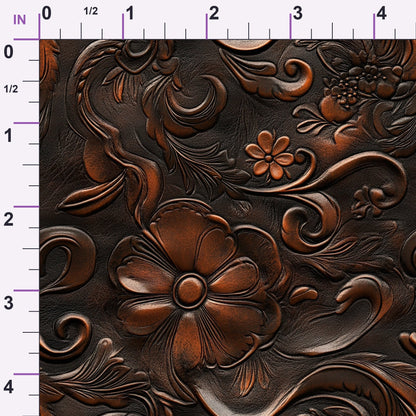Click the 0 on the vertical ruler
416x416 pixels.
(9, 52)
